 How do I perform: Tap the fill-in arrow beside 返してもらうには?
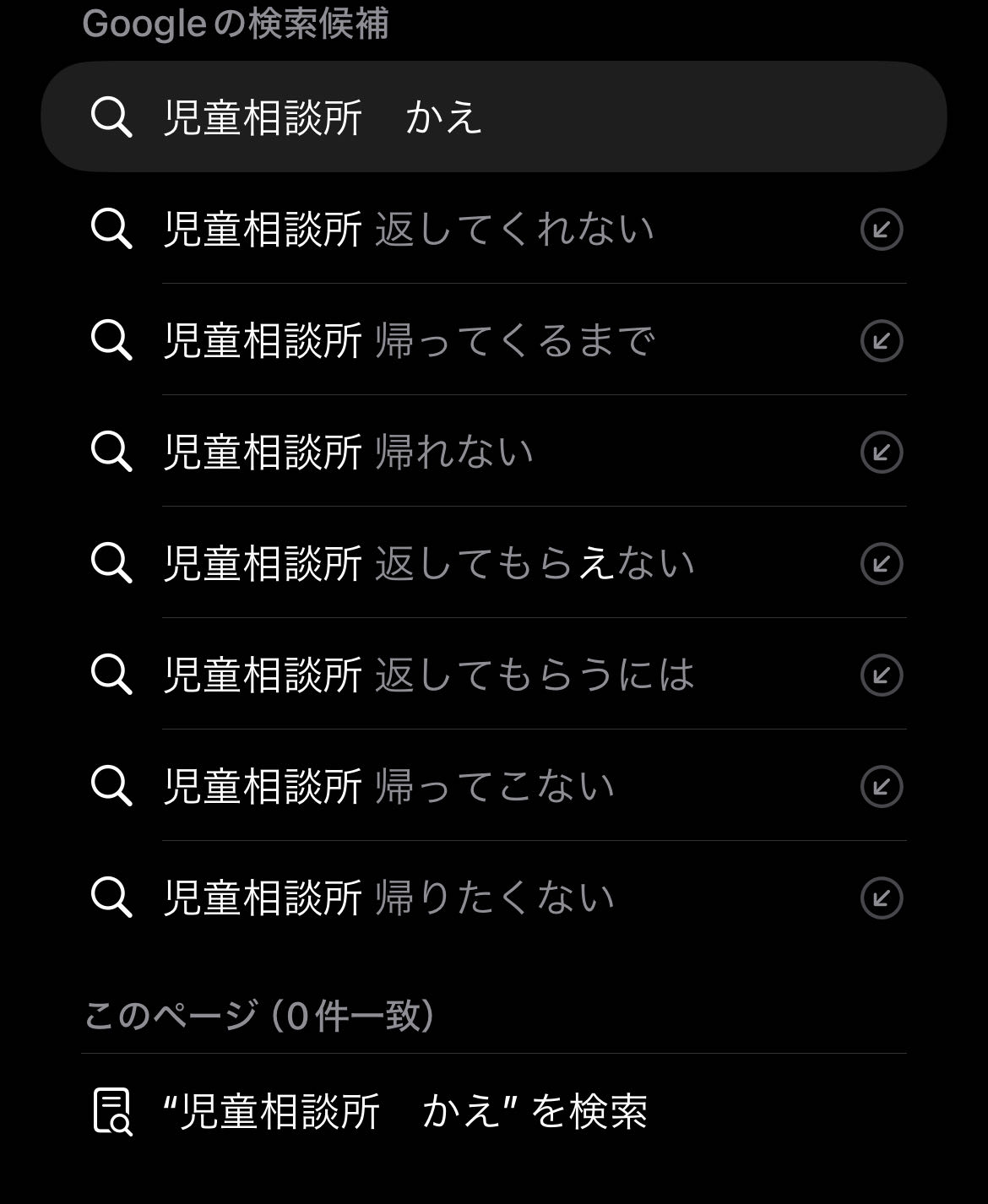click(x=882, y=675)
